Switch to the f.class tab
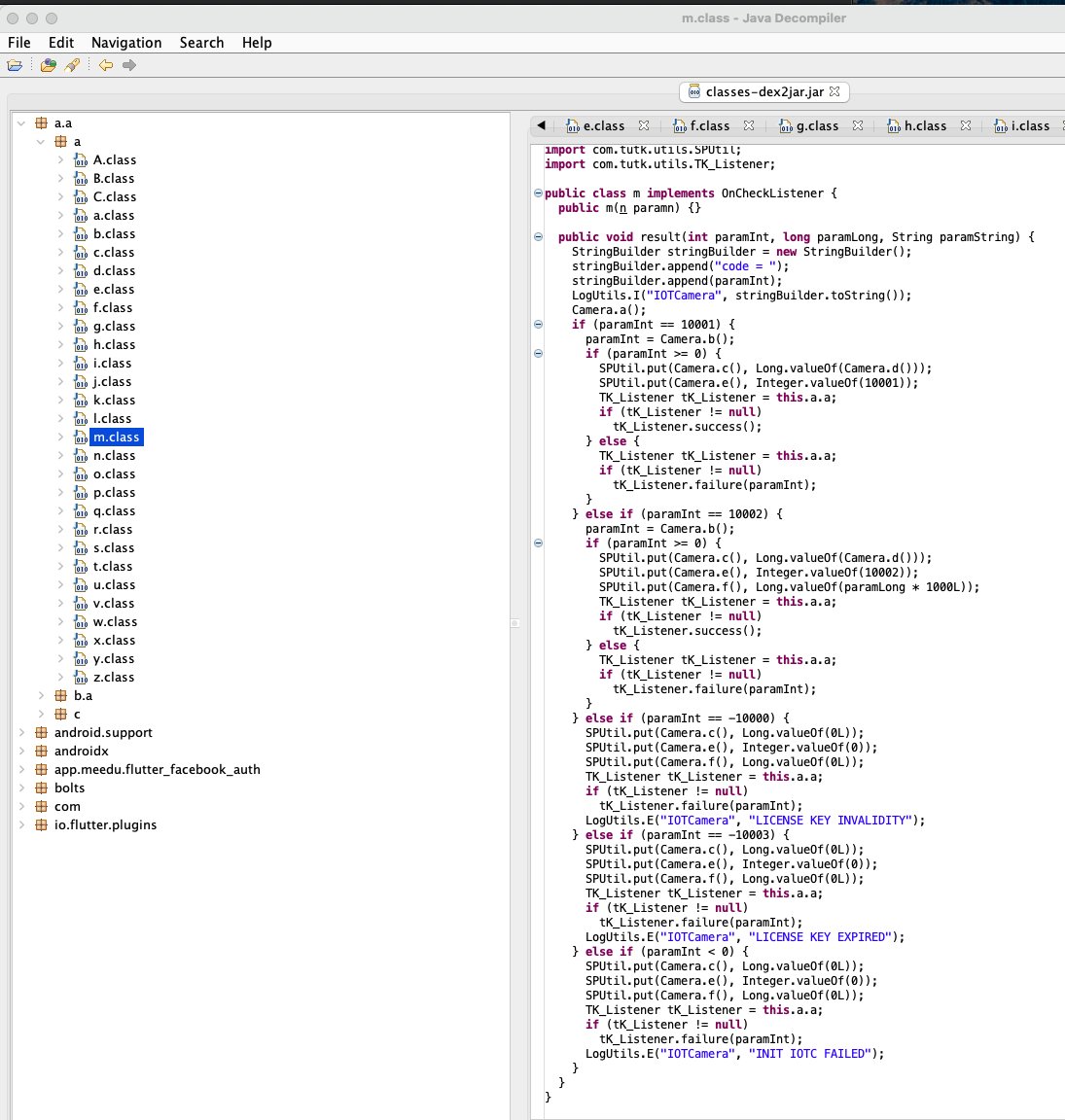1065x1120 pixels. pos(701,125)
